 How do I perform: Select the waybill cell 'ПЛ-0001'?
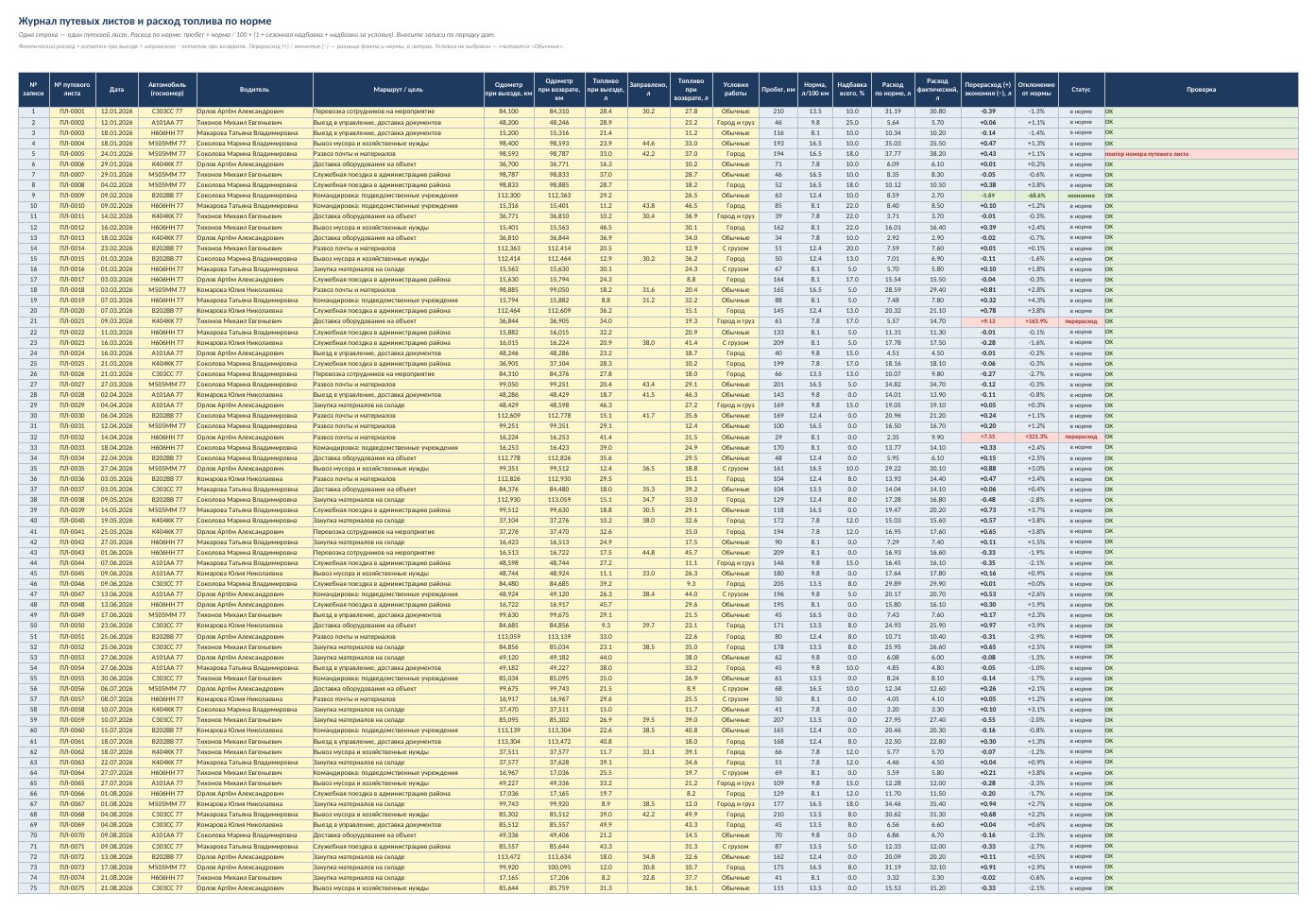point(73,112)
